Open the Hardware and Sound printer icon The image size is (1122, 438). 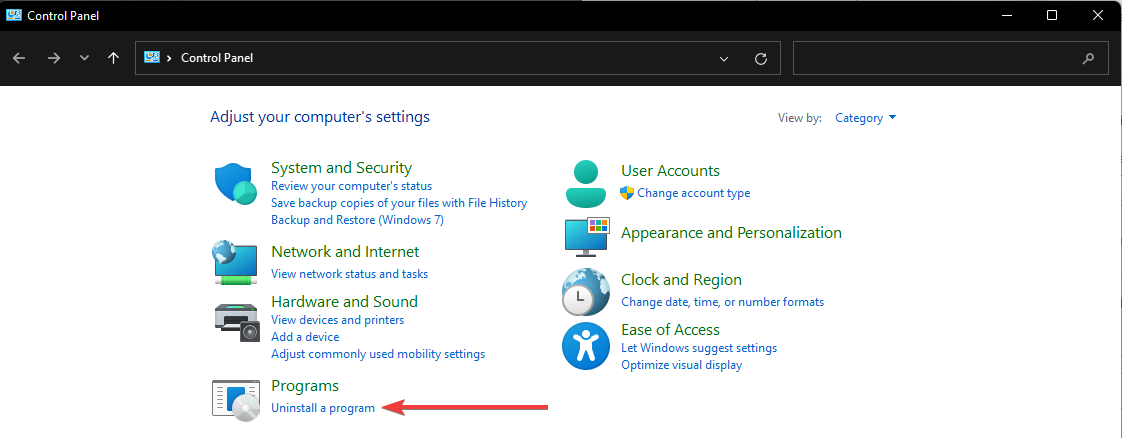coord(235,322)
